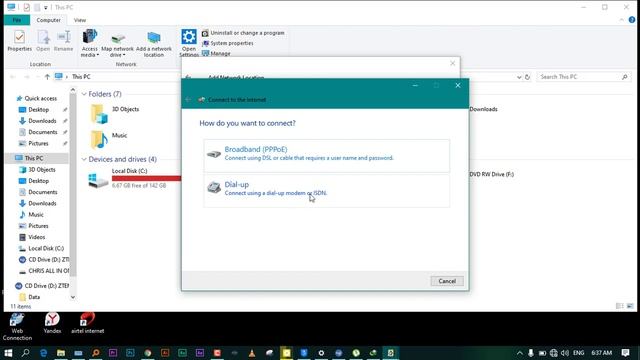The width and height of the screenshot is (640, 360).
Task: Collapse the ribbon with the chevron
Action: (622, 20)
